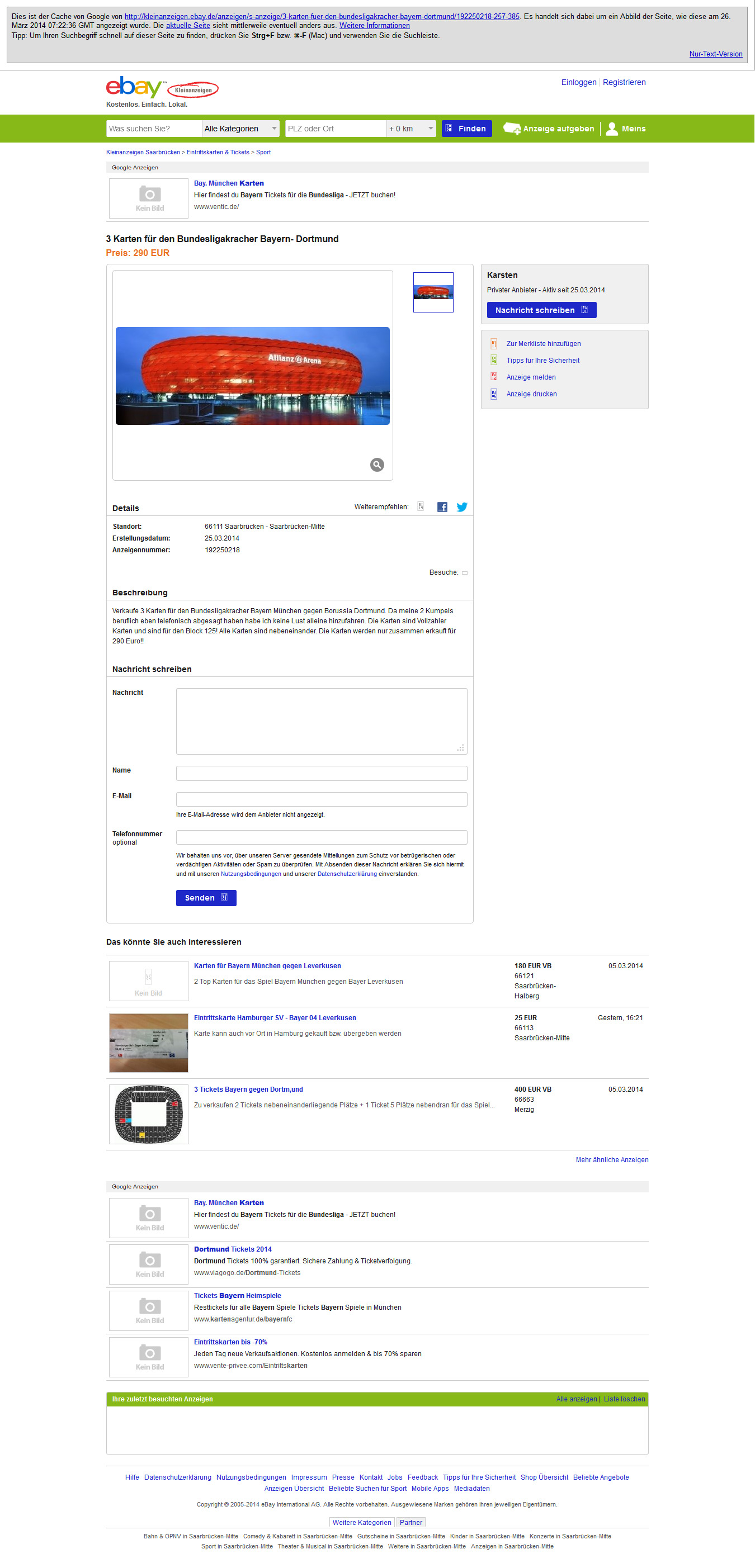The image size is (755, 1568).
Task: Open the Sport breadcrumb link
Action: point(263,152)
